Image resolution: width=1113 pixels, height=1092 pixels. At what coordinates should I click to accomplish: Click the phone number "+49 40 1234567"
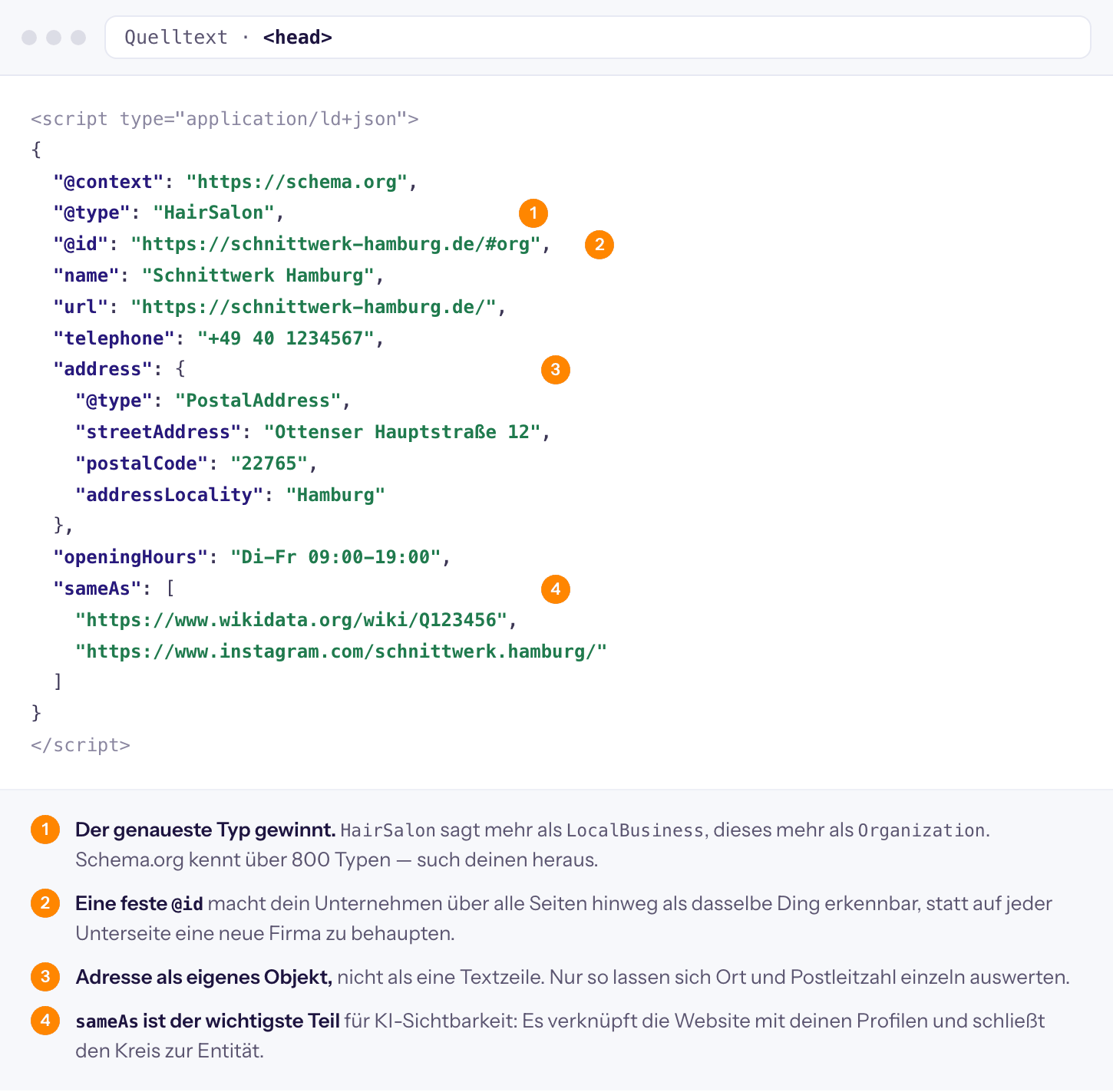(x=286, y=338)
